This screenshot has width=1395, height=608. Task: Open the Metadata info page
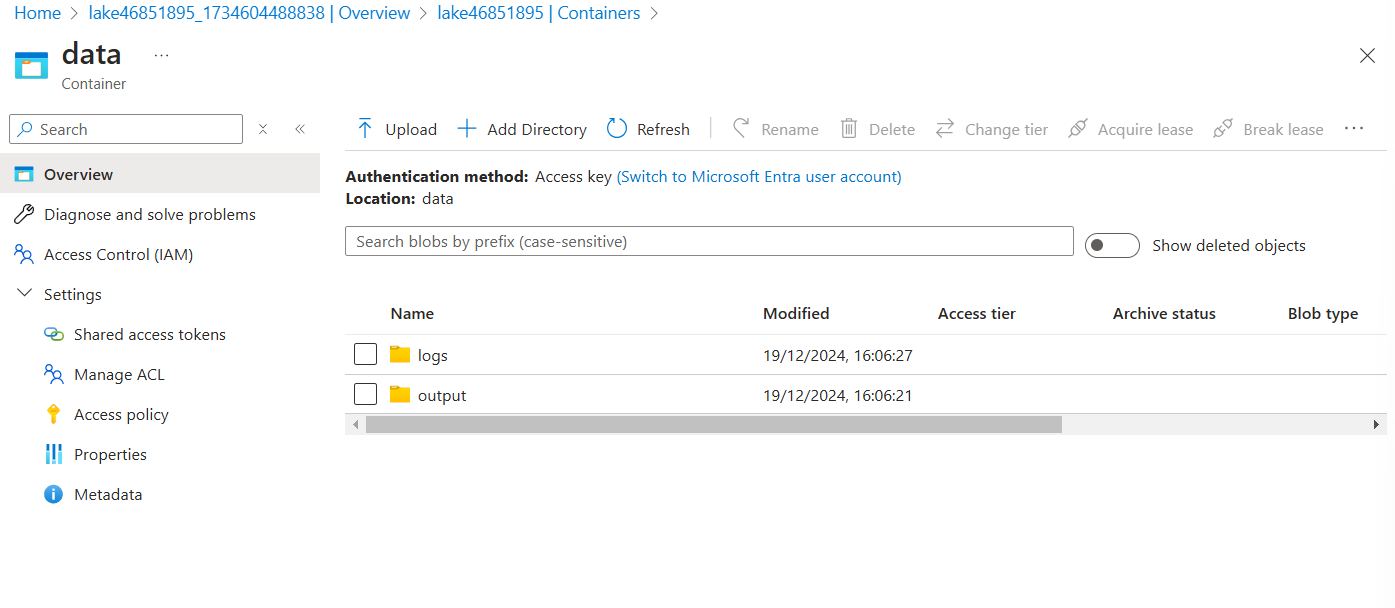[x=108, y=495]
